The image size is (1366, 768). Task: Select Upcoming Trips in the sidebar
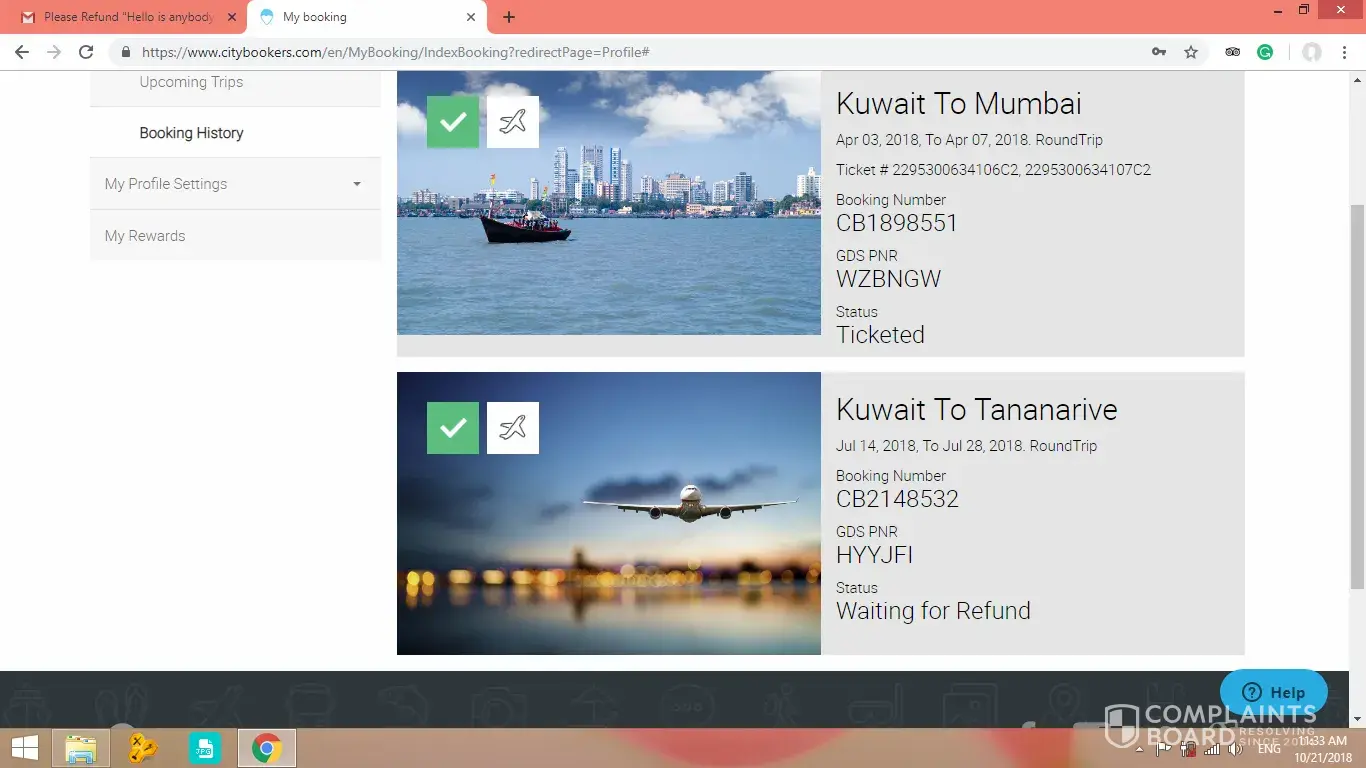(x=191, y=82)
